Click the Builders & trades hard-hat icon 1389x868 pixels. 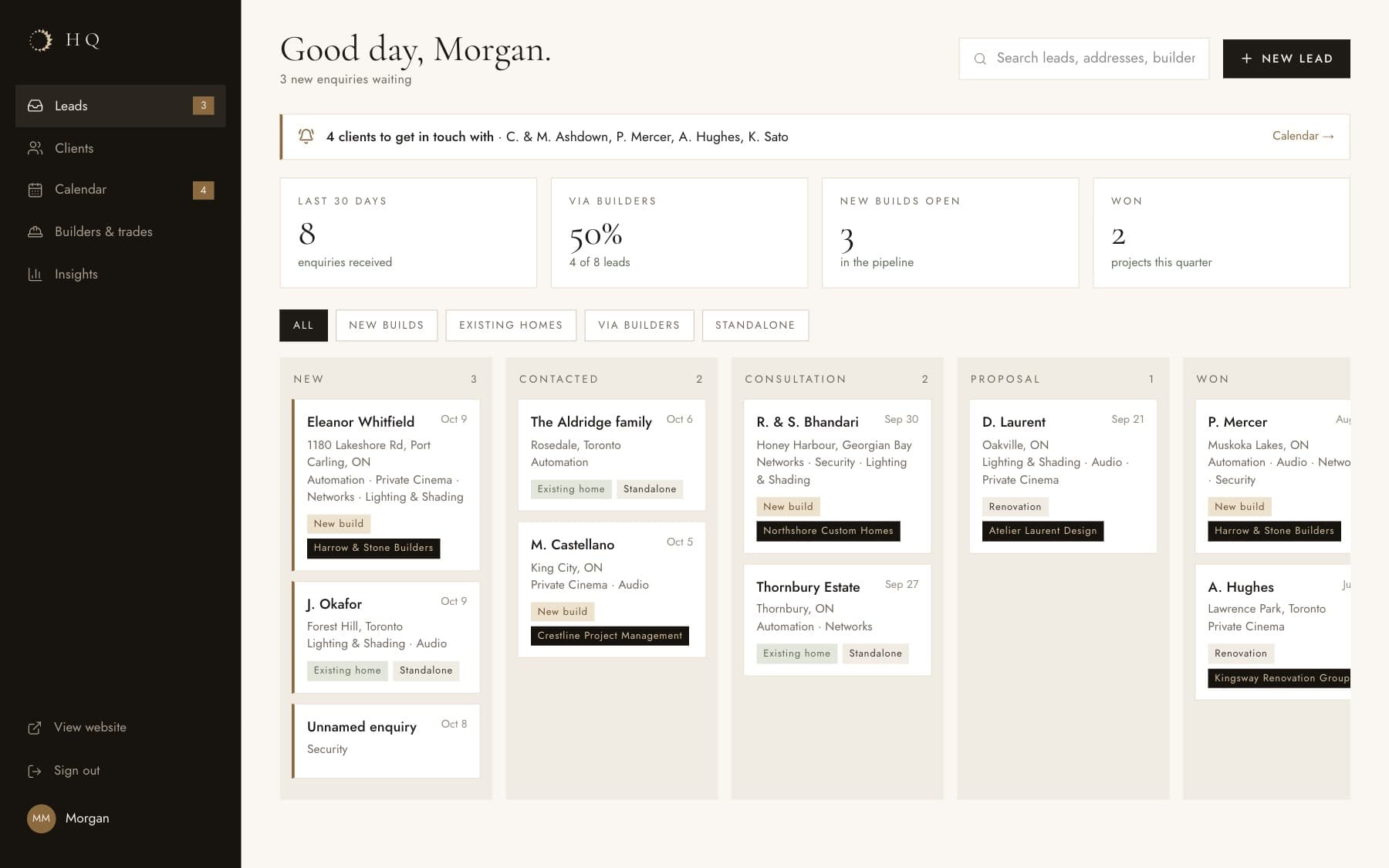(x=35, y=231)
